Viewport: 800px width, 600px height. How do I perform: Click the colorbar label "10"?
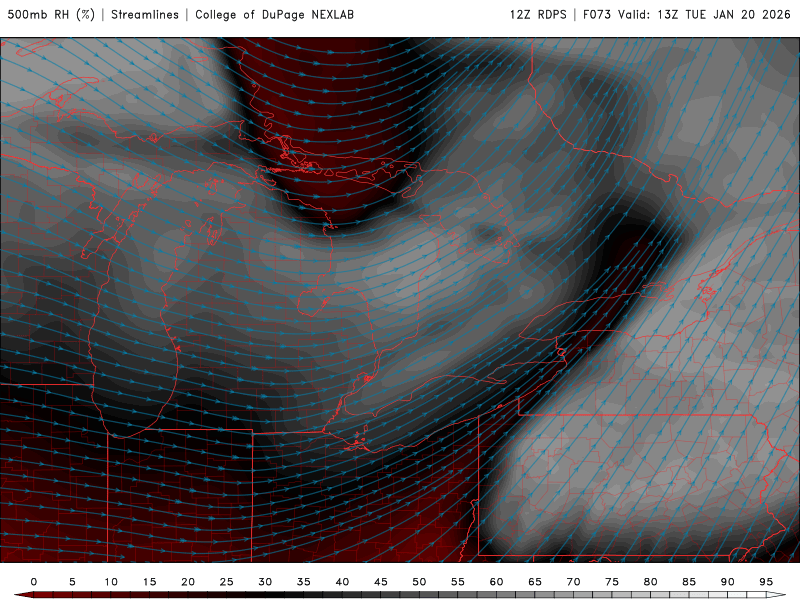point(111,582)
